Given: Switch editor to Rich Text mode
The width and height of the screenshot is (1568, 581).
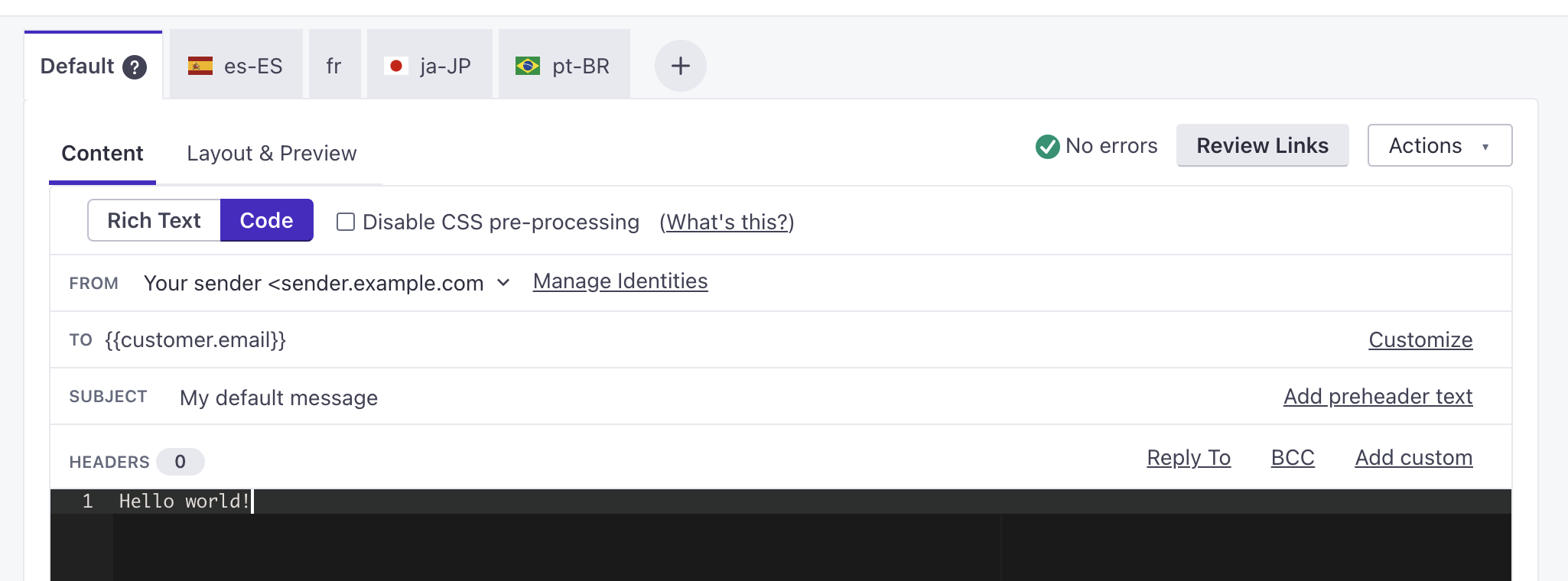Looking at the screenshot, I should [x=154, y=220].
